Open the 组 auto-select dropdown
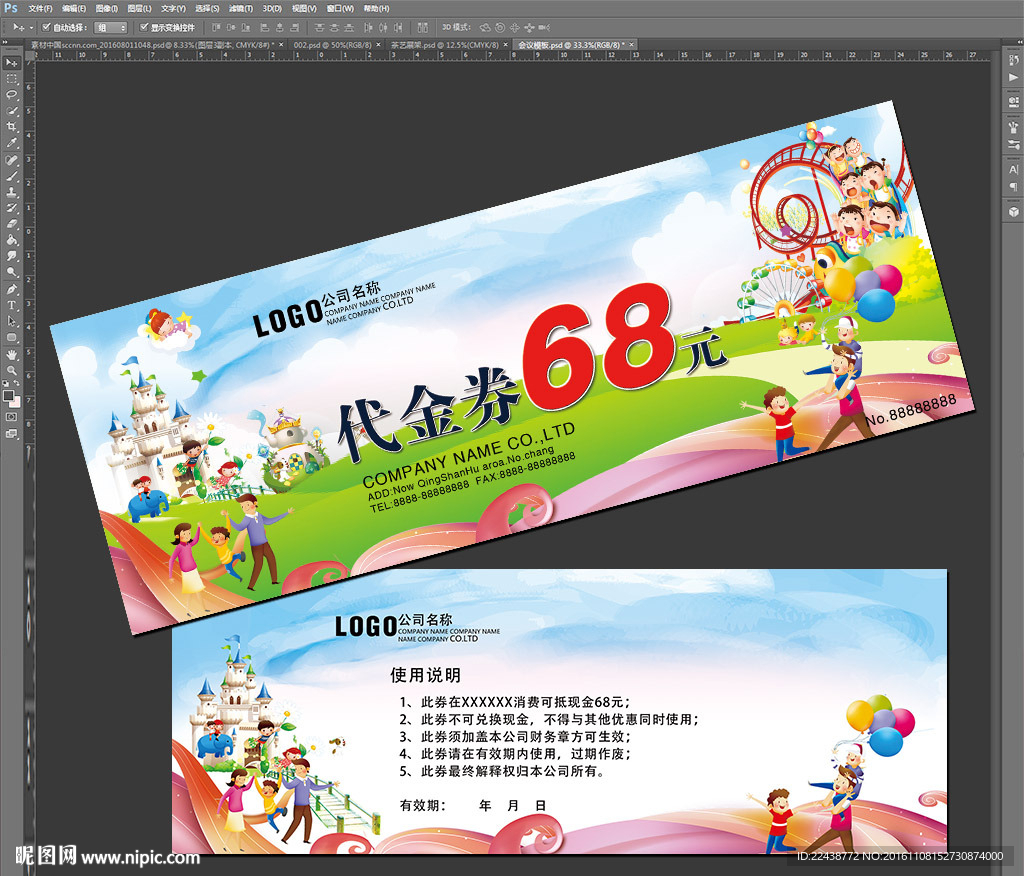Screen dimensions: 1024x876 [x=110, y=27]
